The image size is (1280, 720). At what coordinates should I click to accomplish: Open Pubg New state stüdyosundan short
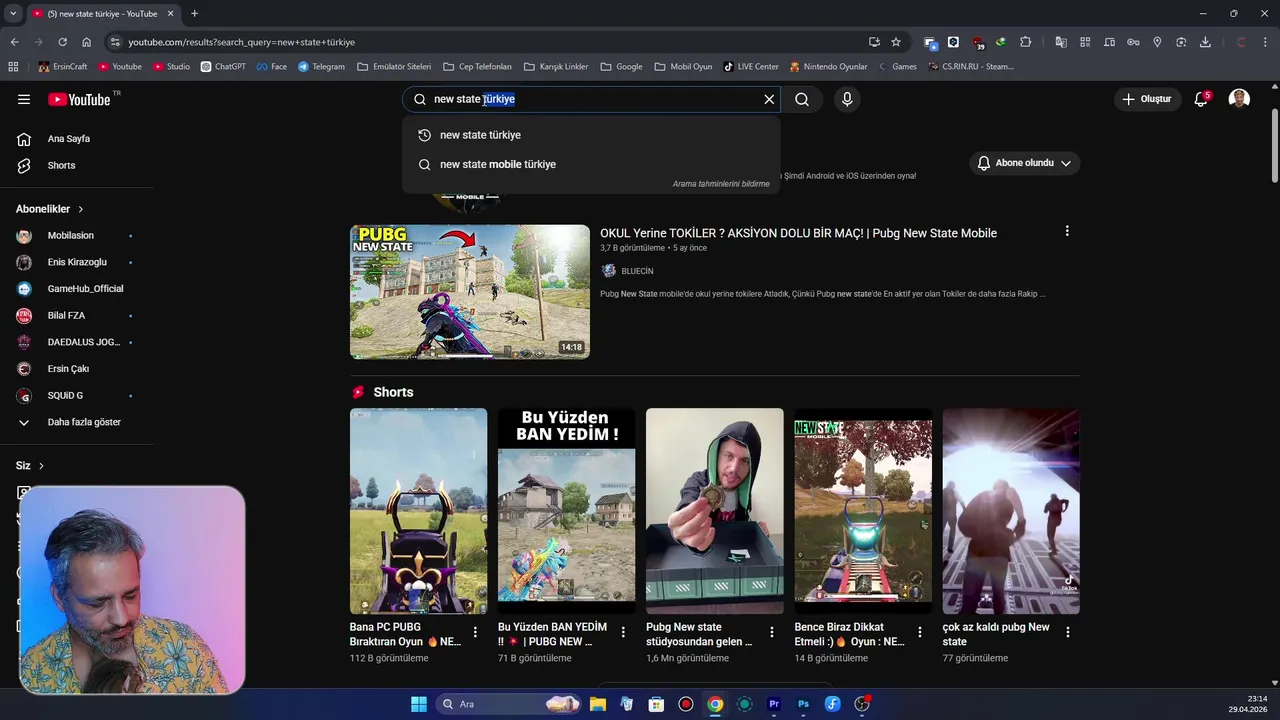[714, 511]
